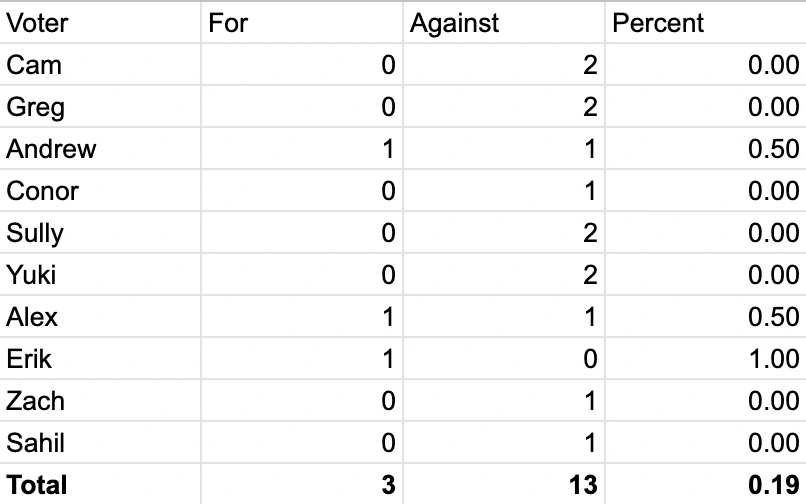806x504 pixels.
Task: Select the Total Against value 13
Action: 503,485
